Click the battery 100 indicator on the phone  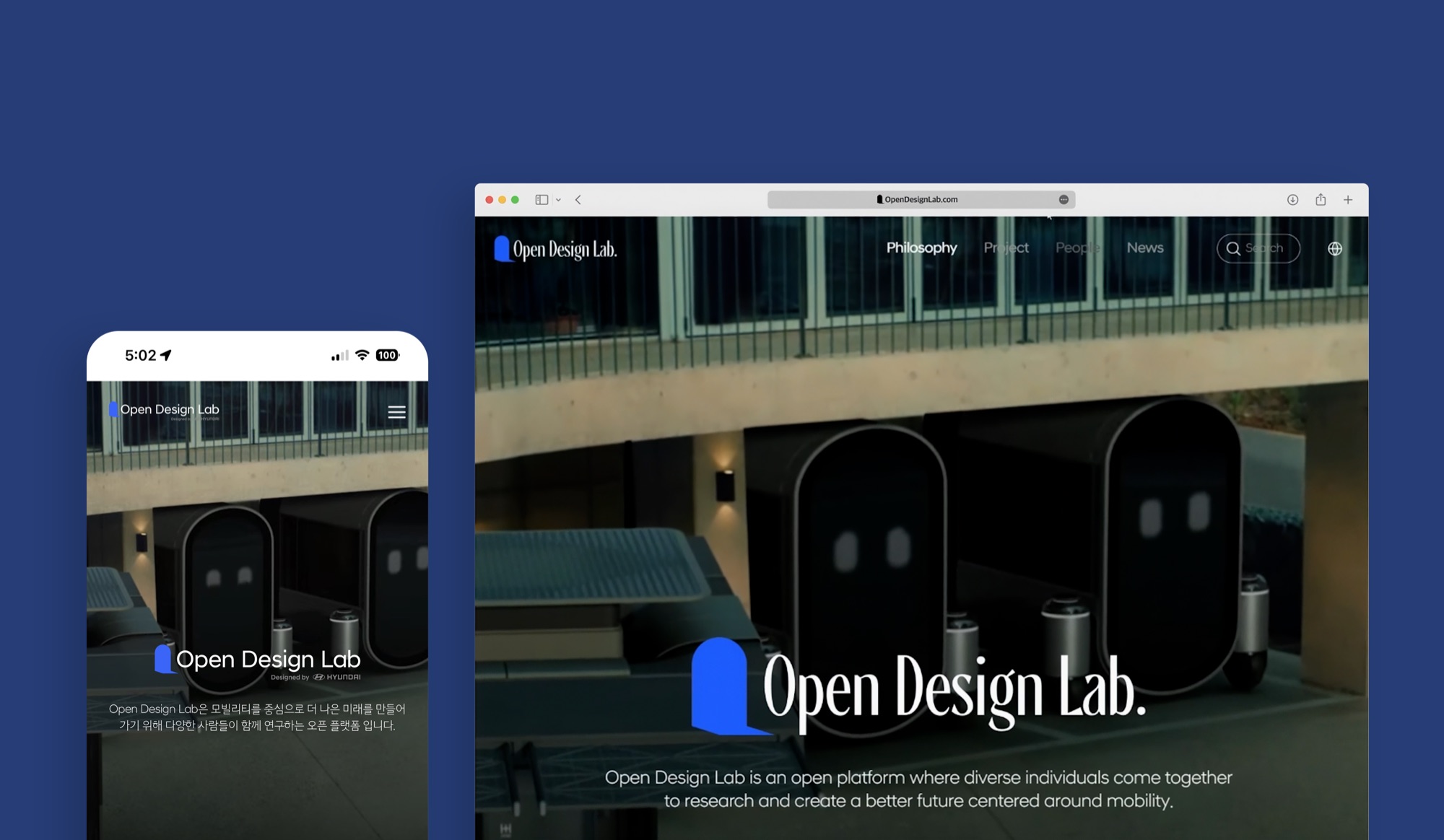(x=388, y=355)
